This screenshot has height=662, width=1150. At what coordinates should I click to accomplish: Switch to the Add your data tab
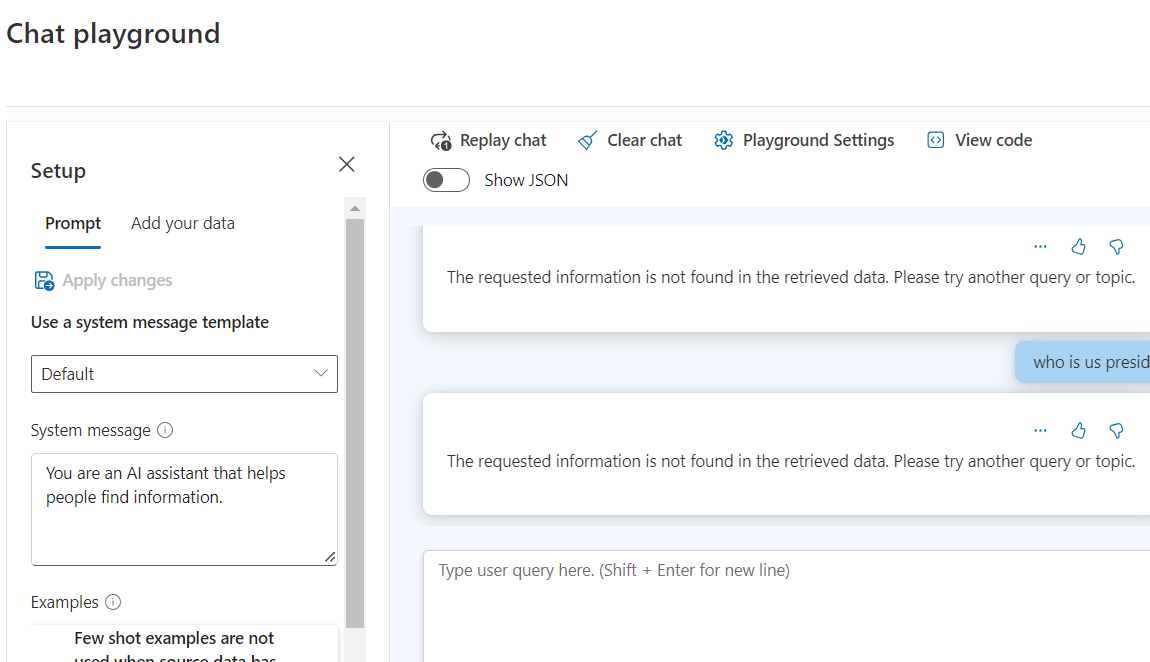(183, 224)
